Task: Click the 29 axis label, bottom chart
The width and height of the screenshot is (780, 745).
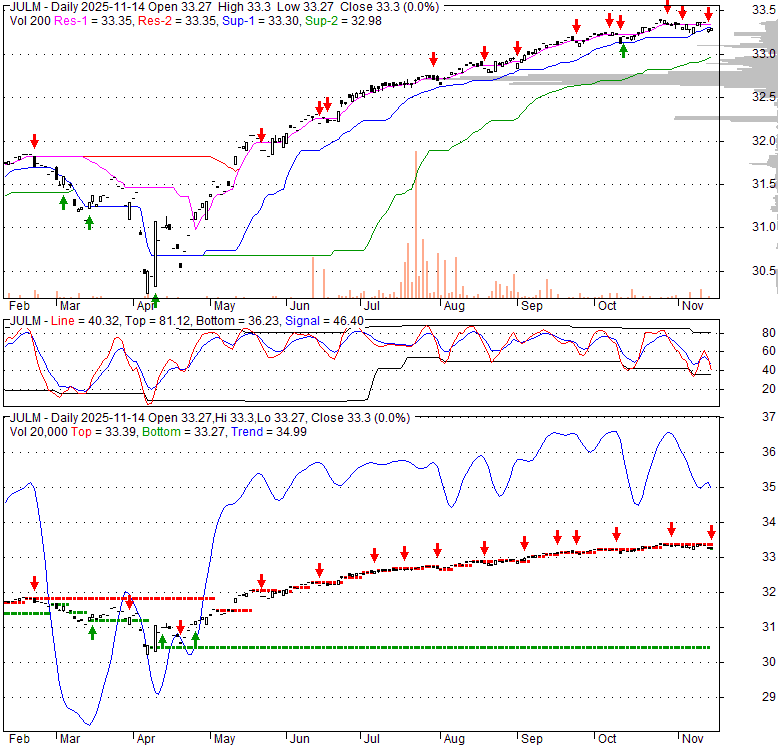Action: pyautogui.click(x=769, y=697)
